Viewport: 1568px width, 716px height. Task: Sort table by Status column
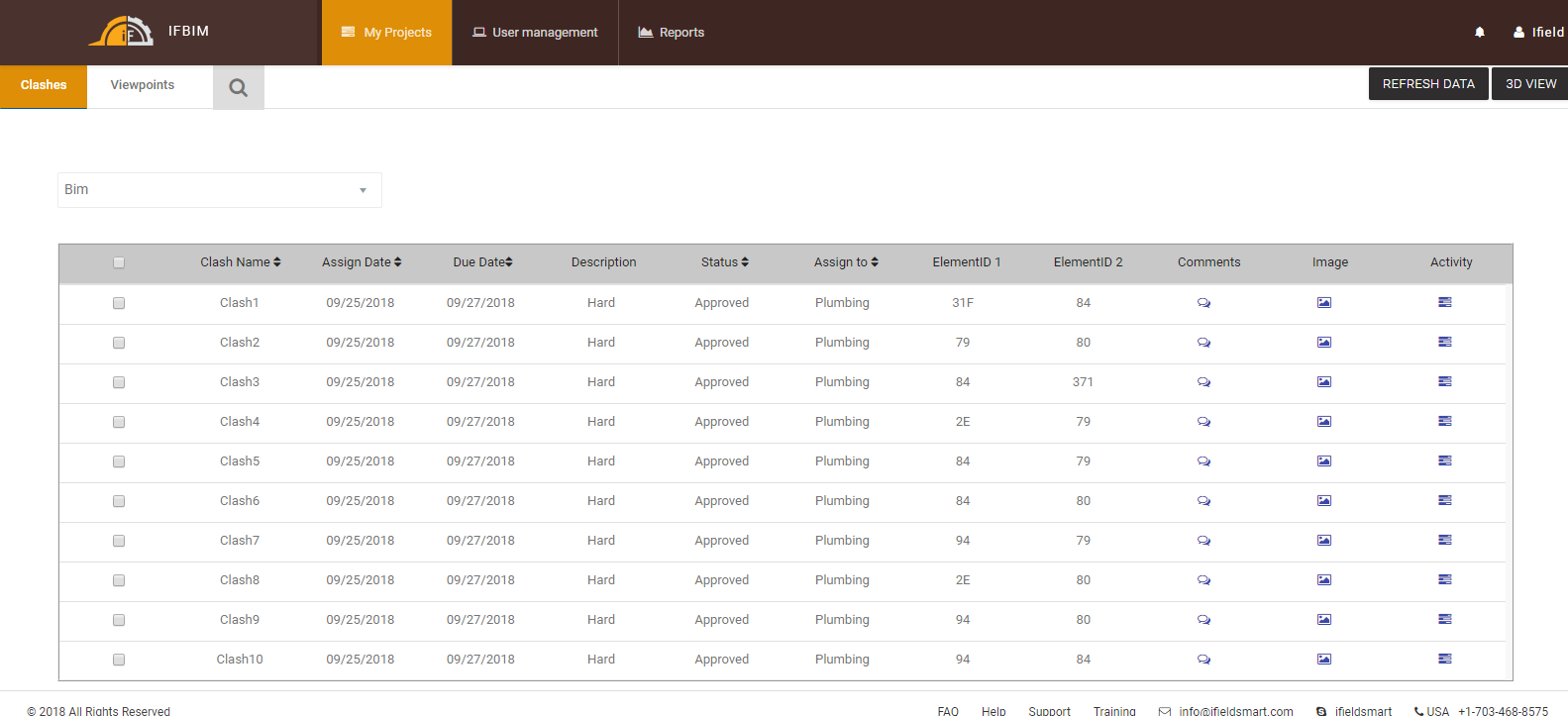coord(724,262)
